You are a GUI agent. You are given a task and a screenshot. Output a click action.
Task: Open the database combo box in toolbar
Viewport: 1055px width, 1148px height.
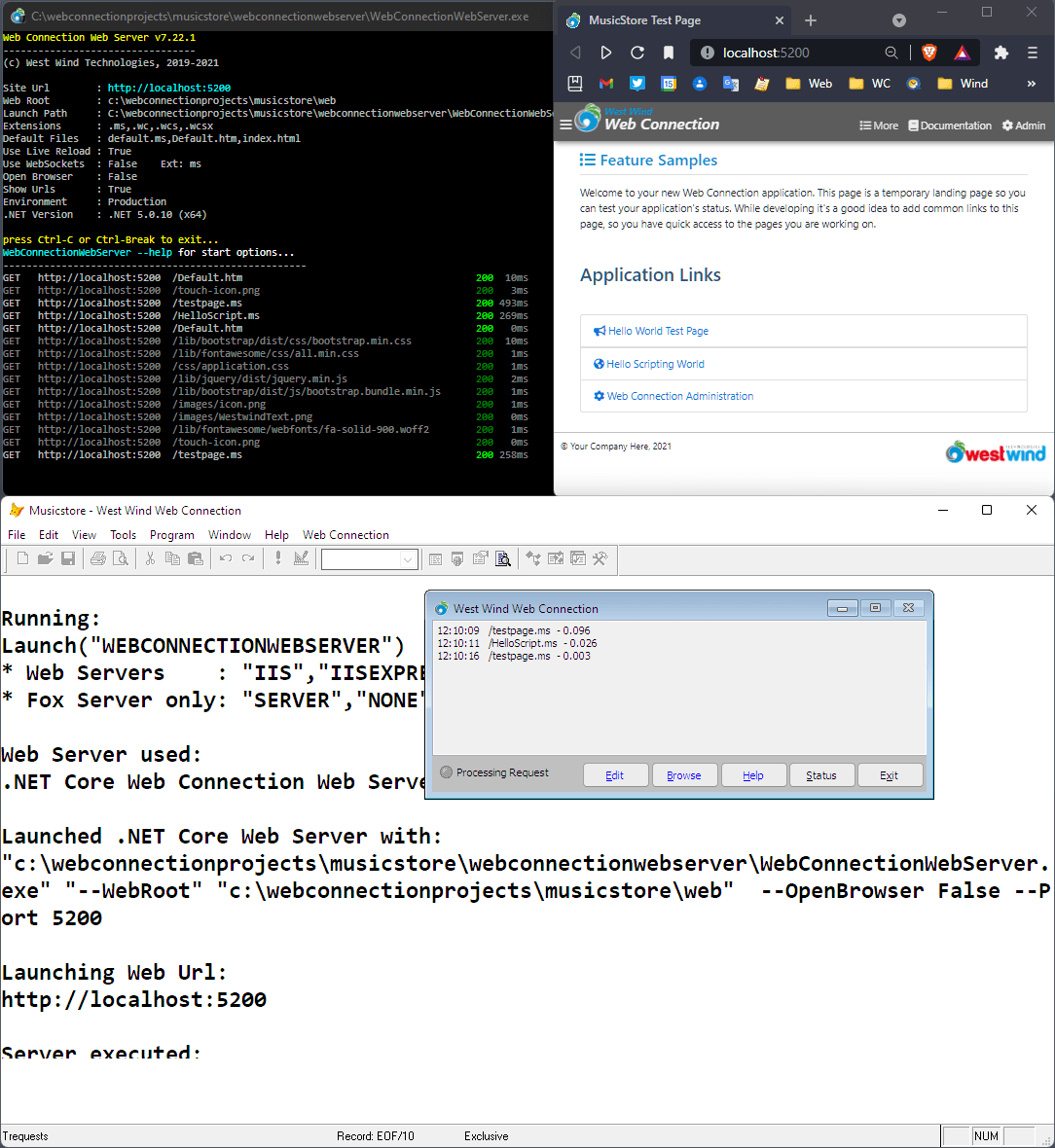coord(370,558)
